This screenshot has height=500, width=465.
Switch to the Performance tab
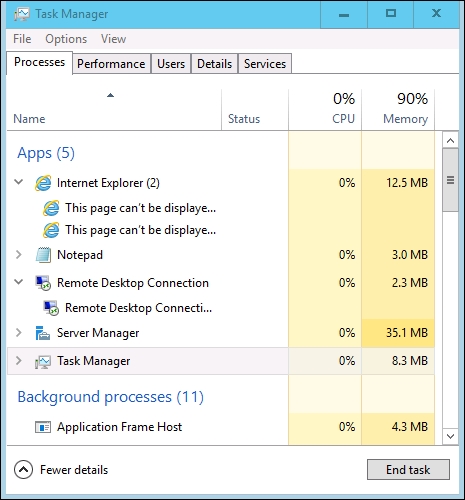click(x=111, y=64)
